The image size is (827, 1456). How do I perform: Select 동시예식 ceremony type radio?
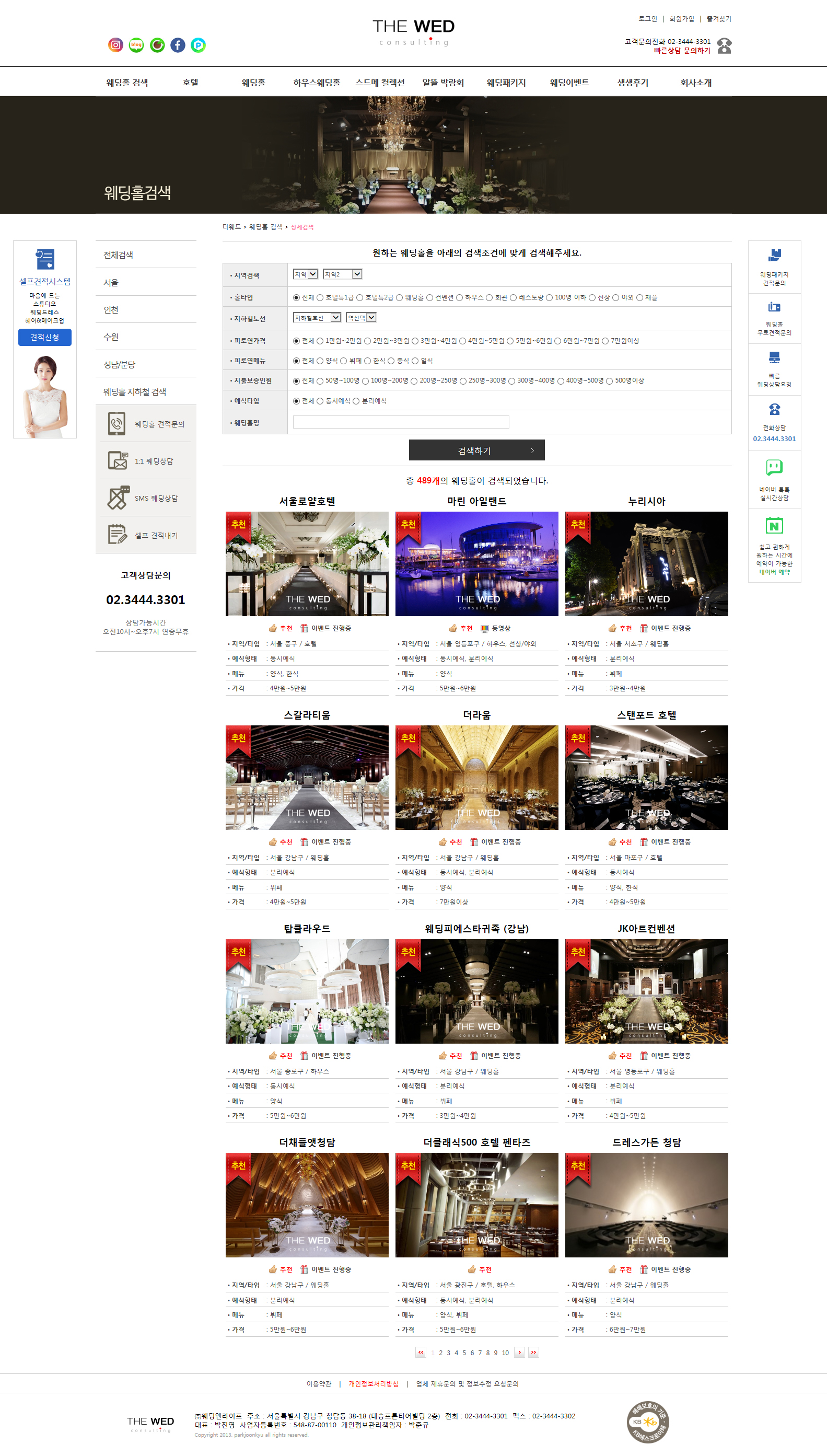pyautogui.click(x=320, y=401)
